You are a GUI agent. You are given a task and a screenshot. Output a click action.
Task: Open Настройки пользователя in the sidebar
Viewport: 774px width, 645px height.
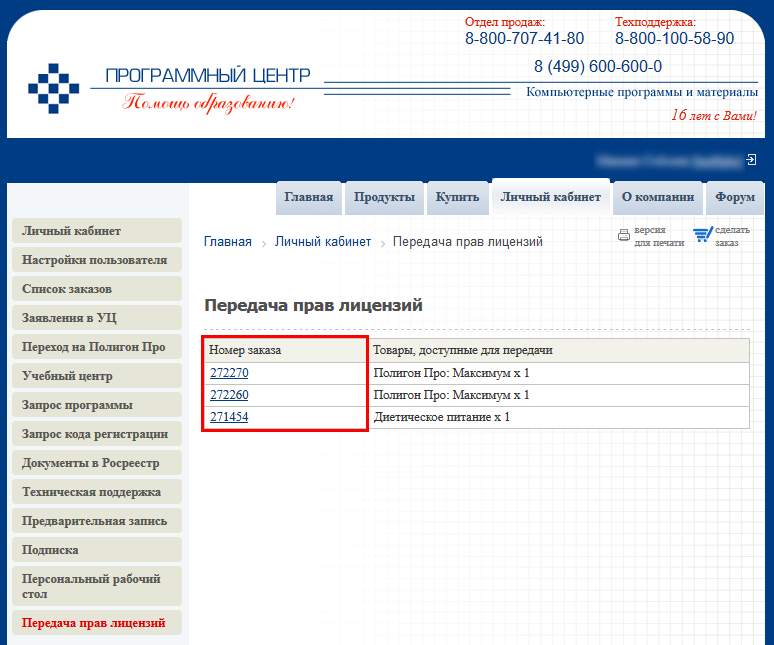pos(97,260)
